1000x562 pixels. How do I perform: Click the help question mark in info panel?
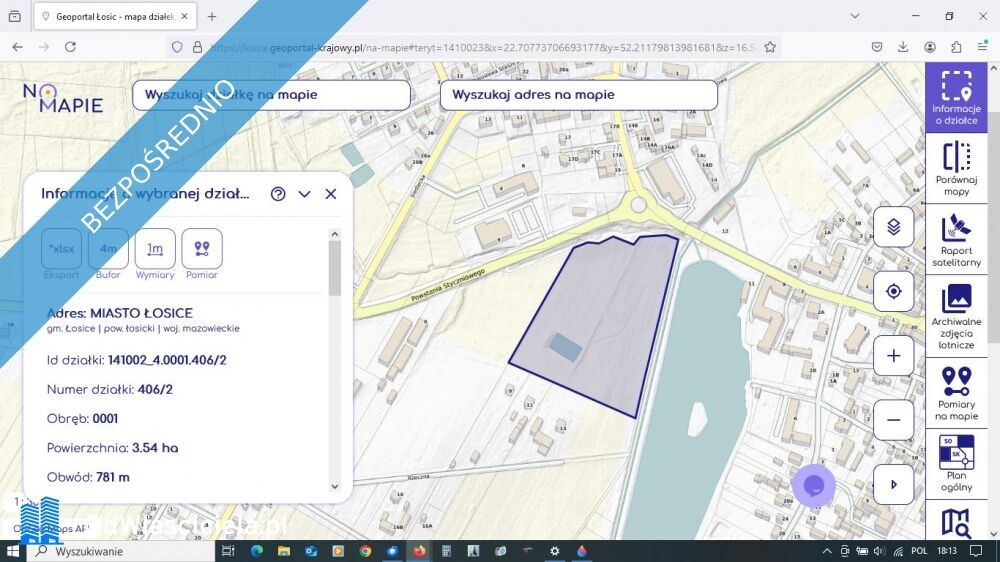point(278,194)
